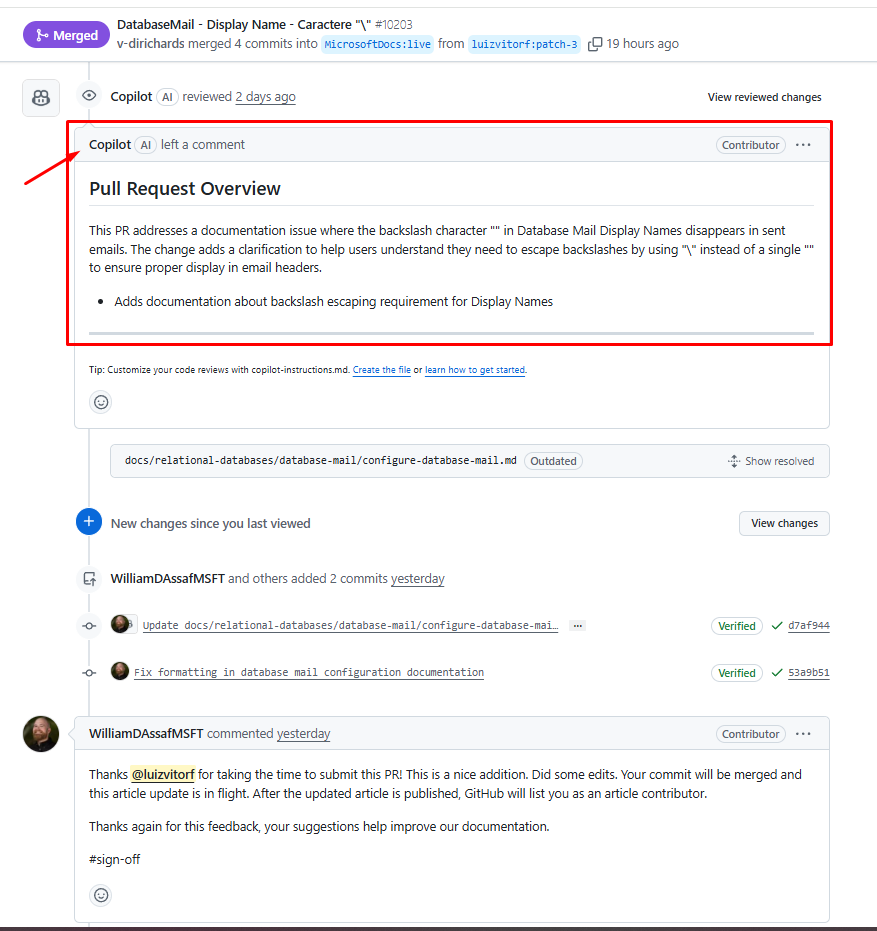Click the eye review icon beside Copilot
This screenshot has height=931, width=877.
tap(89, 96)
